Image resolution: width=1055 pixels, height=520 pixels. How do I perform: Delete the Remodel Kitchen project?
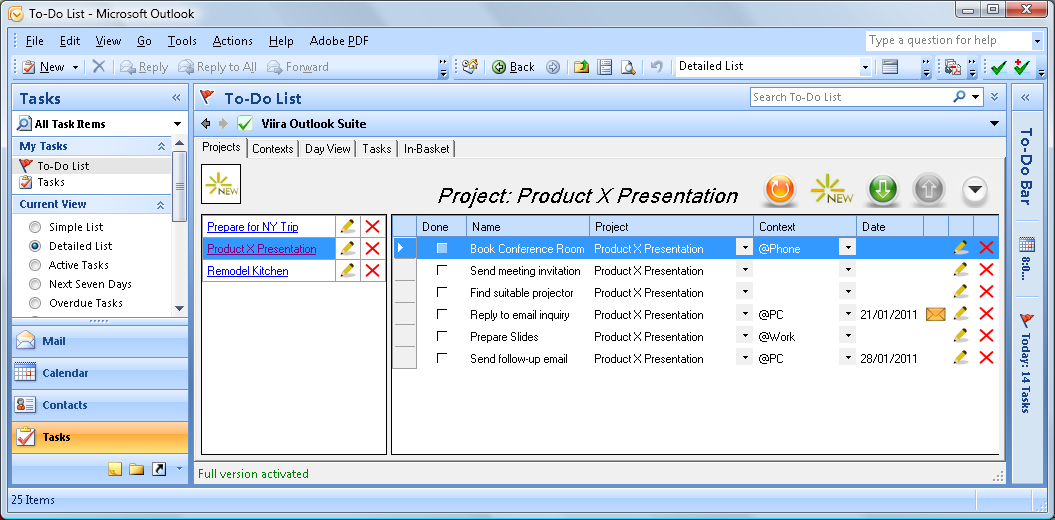[372, 270]
